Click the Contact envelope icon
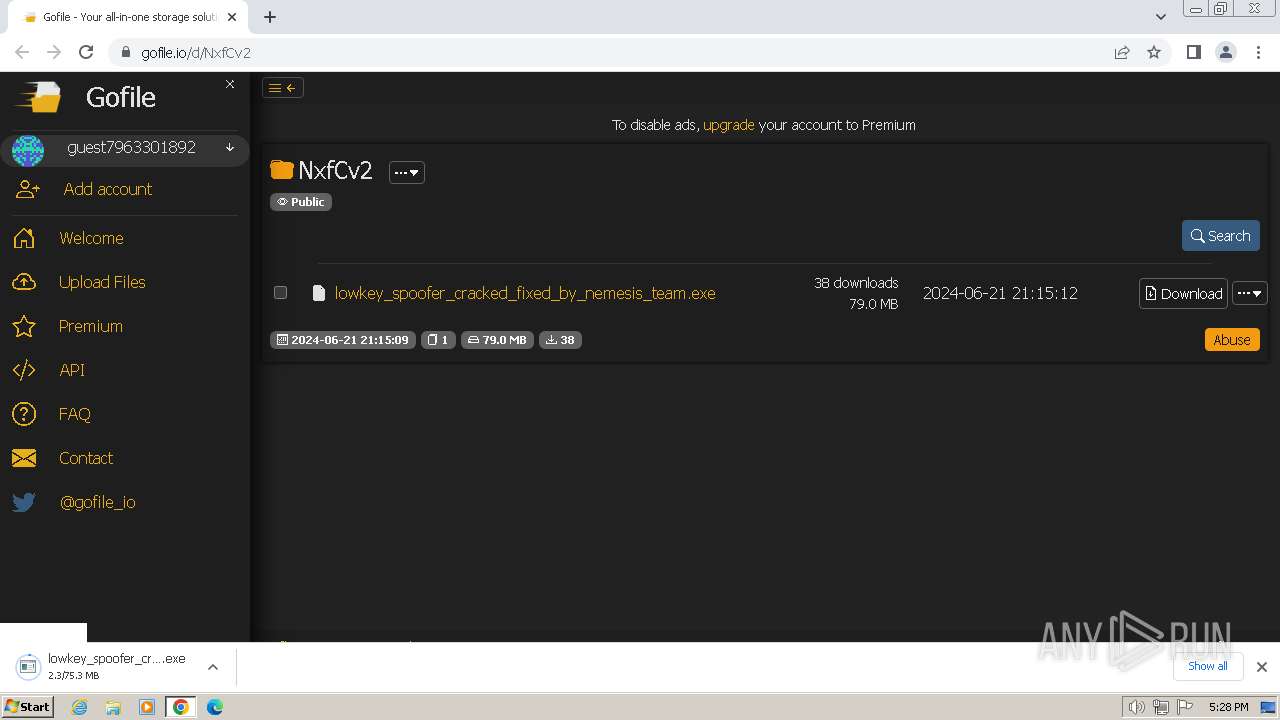Viewport: 1280px width, 720px height. point(24,458)
